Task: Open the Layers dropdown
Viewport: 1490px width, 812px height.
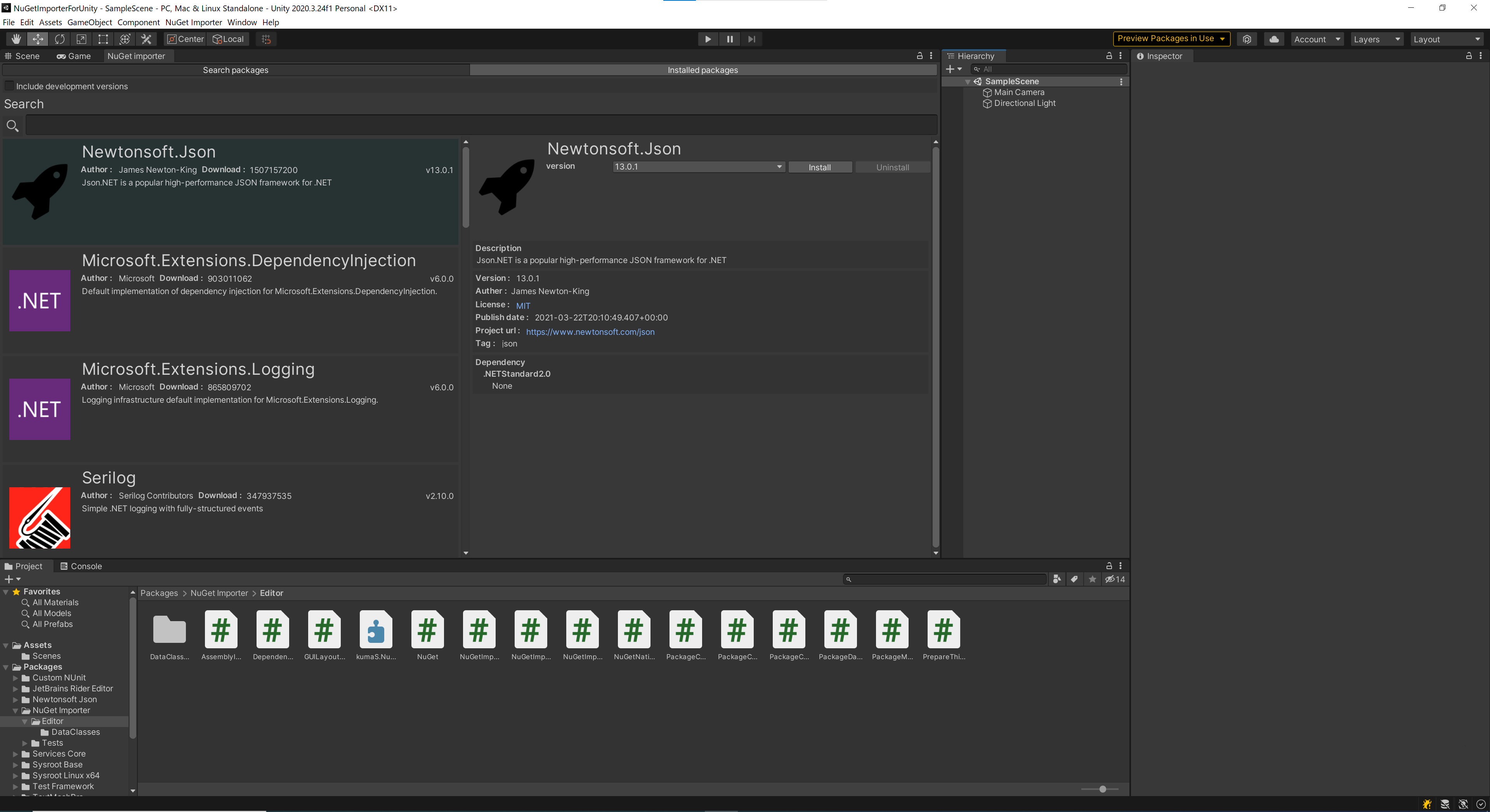Action: [x=1376, y=39]
